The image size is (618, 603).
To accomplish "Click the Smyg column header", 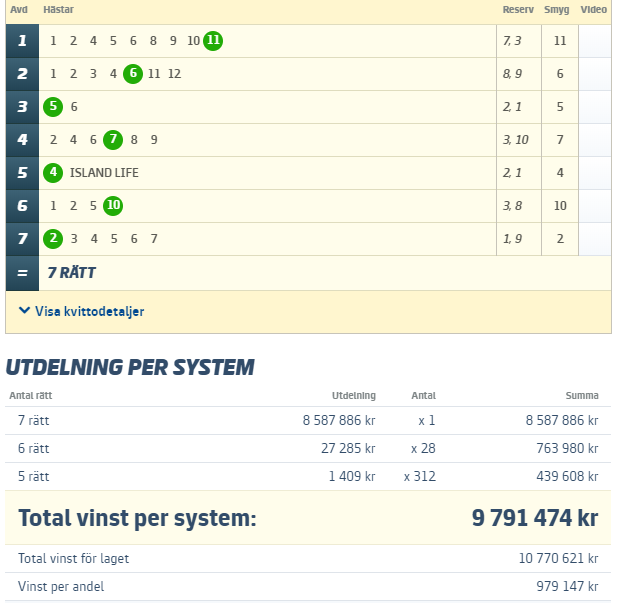I will 557,9.
